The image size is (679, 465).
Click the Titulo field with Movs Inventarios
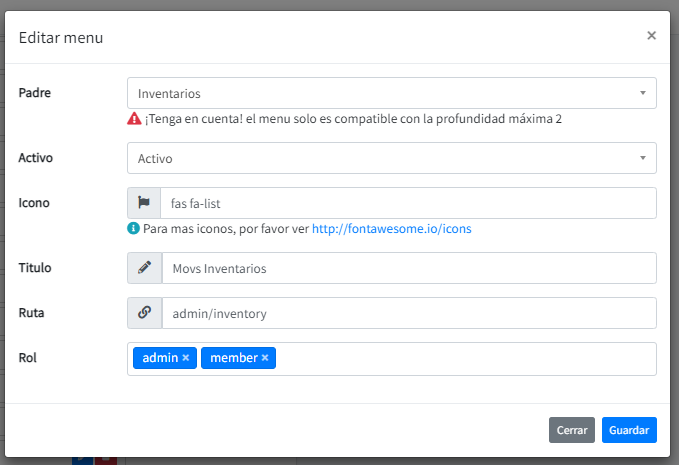click(407, 268)
